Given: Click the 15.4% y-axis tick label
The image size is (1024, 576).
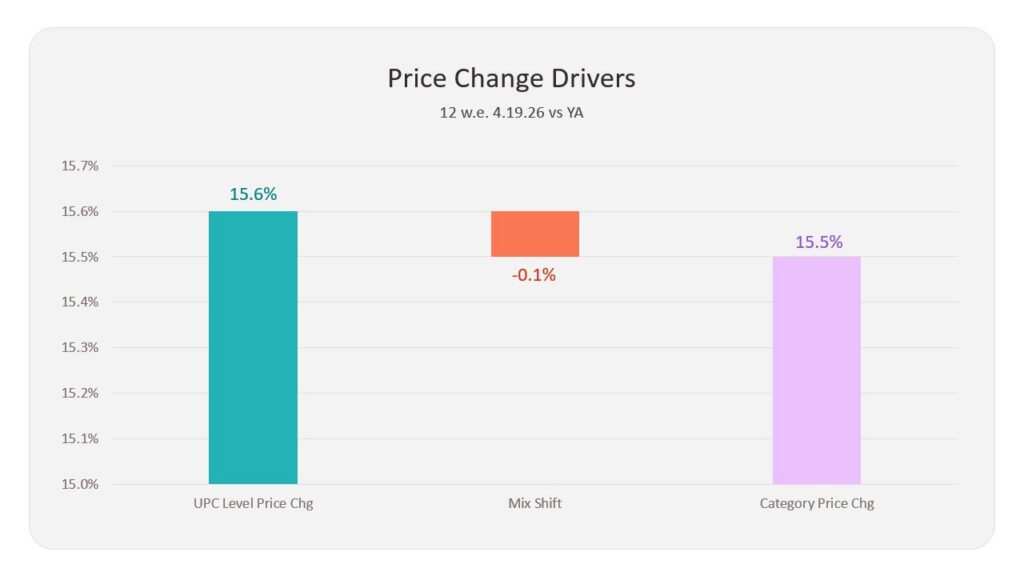Looking at the screenshot, I should pos(80,302).
